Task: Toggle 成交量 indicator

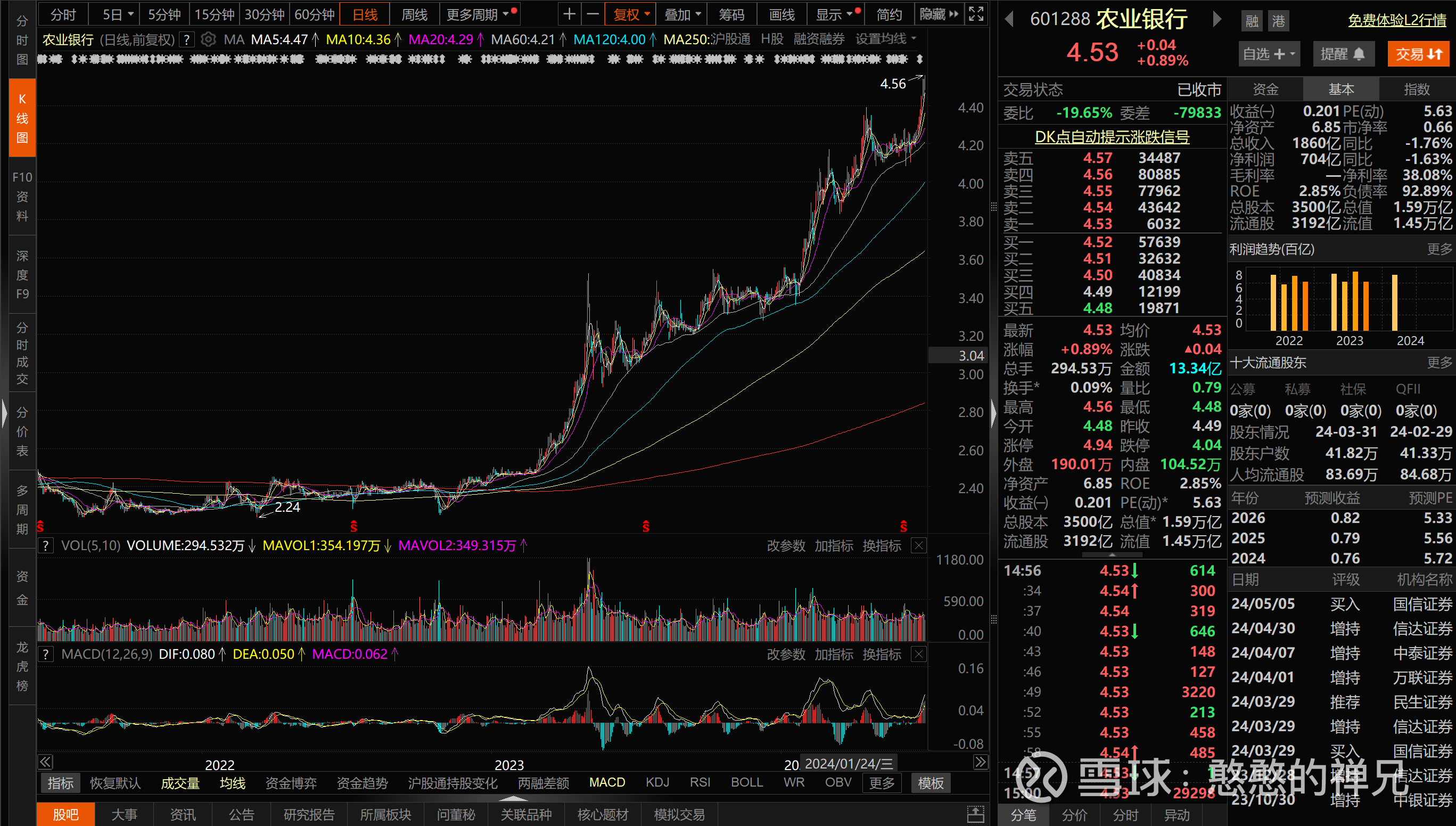Action: tap(180, 783)
